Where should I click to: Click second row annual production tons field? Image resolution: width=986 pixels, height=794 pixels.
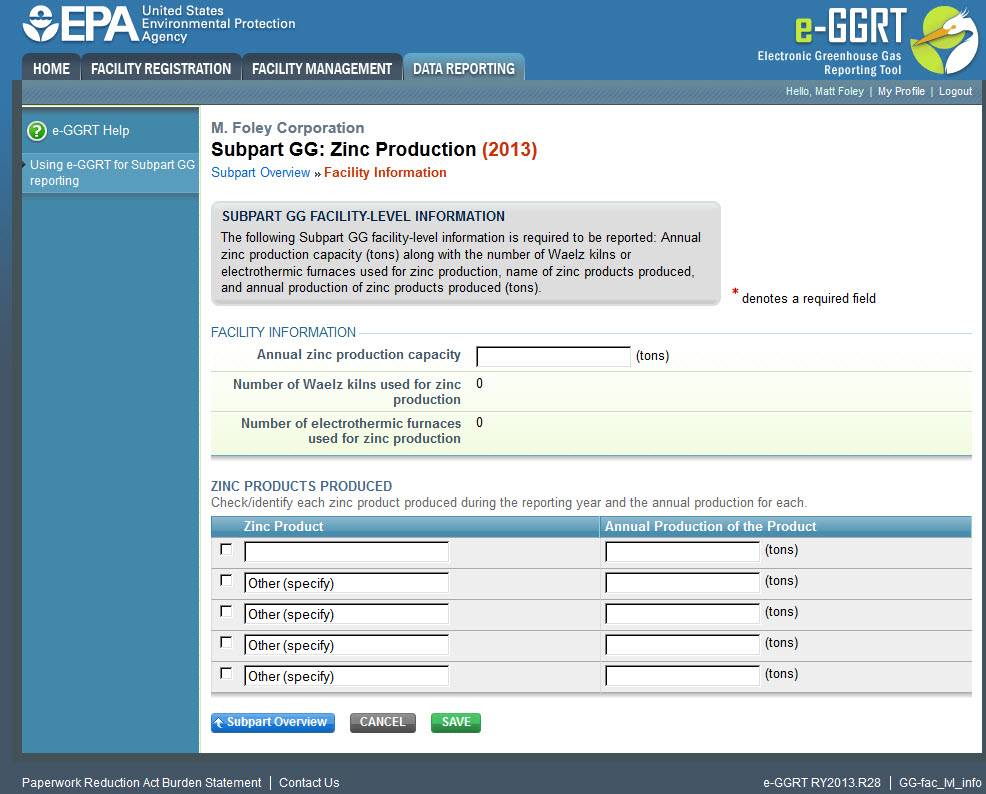[682, 583]
